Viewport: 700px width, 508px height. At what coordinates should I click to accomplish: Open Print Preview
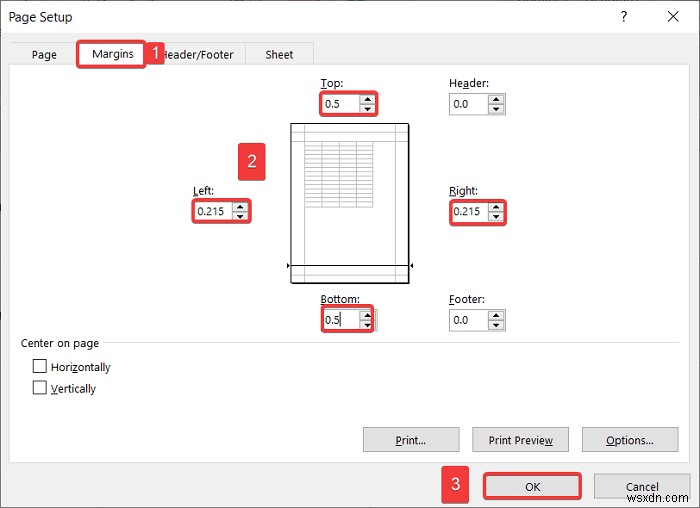point(521,440)
